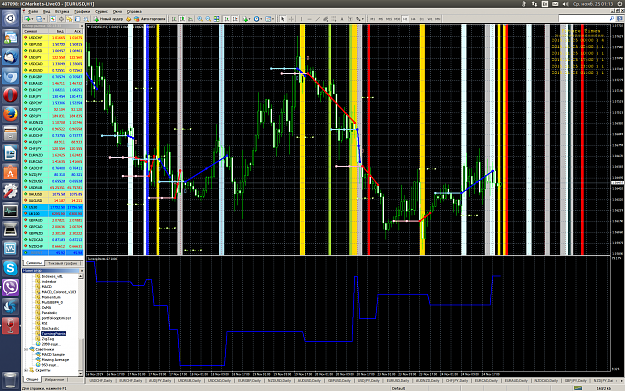The width and height of the screenshot is (625, 391).
Task: Open the Сервис menu
Action: 101,12
